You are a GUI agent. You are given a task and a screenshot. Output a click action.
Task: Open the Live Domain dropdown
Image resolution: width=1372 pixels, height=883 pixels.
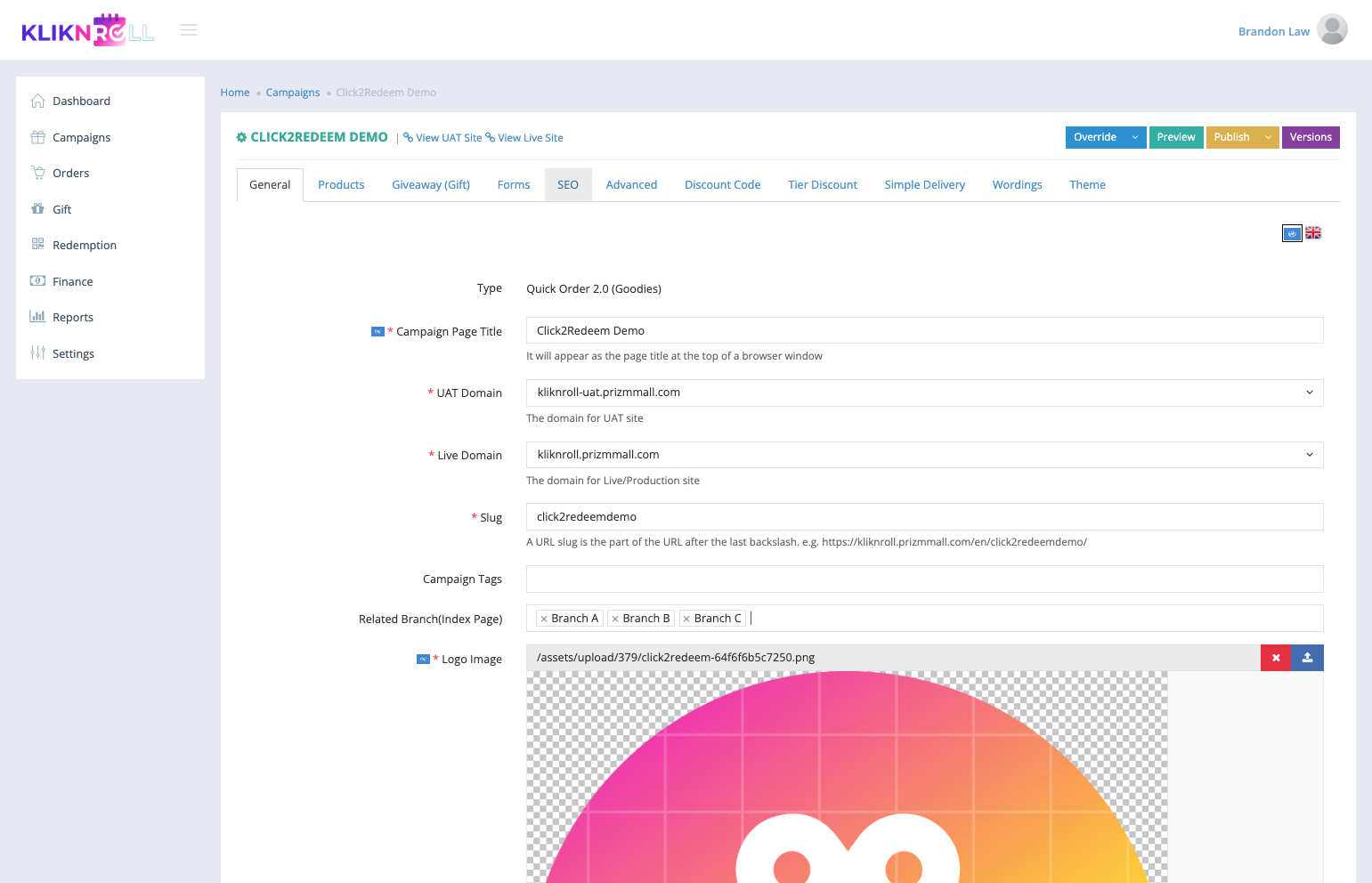click(x=924, y=455)
